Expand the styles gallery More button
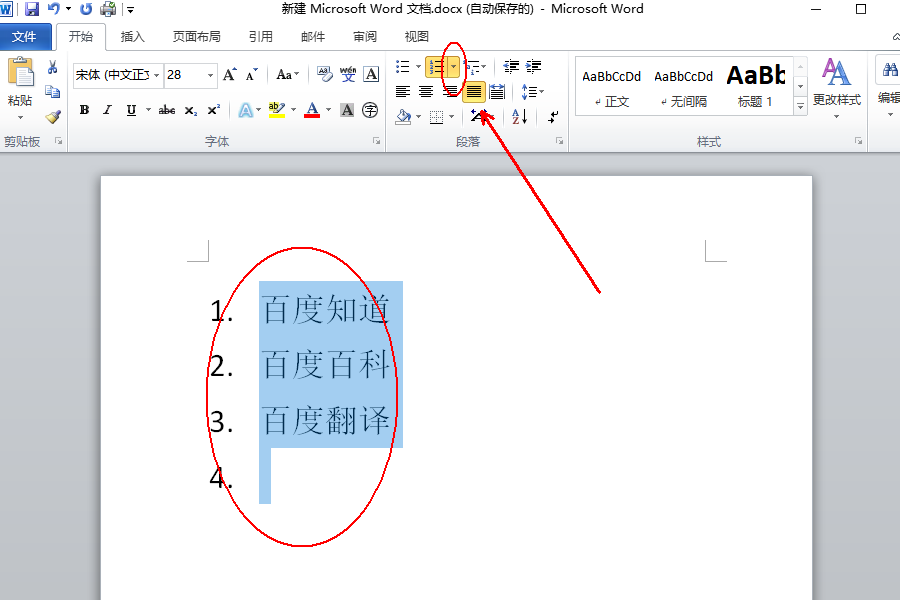The width and height of the screenshot is (900, 600). pyautogui.click(x=800, y=106)
